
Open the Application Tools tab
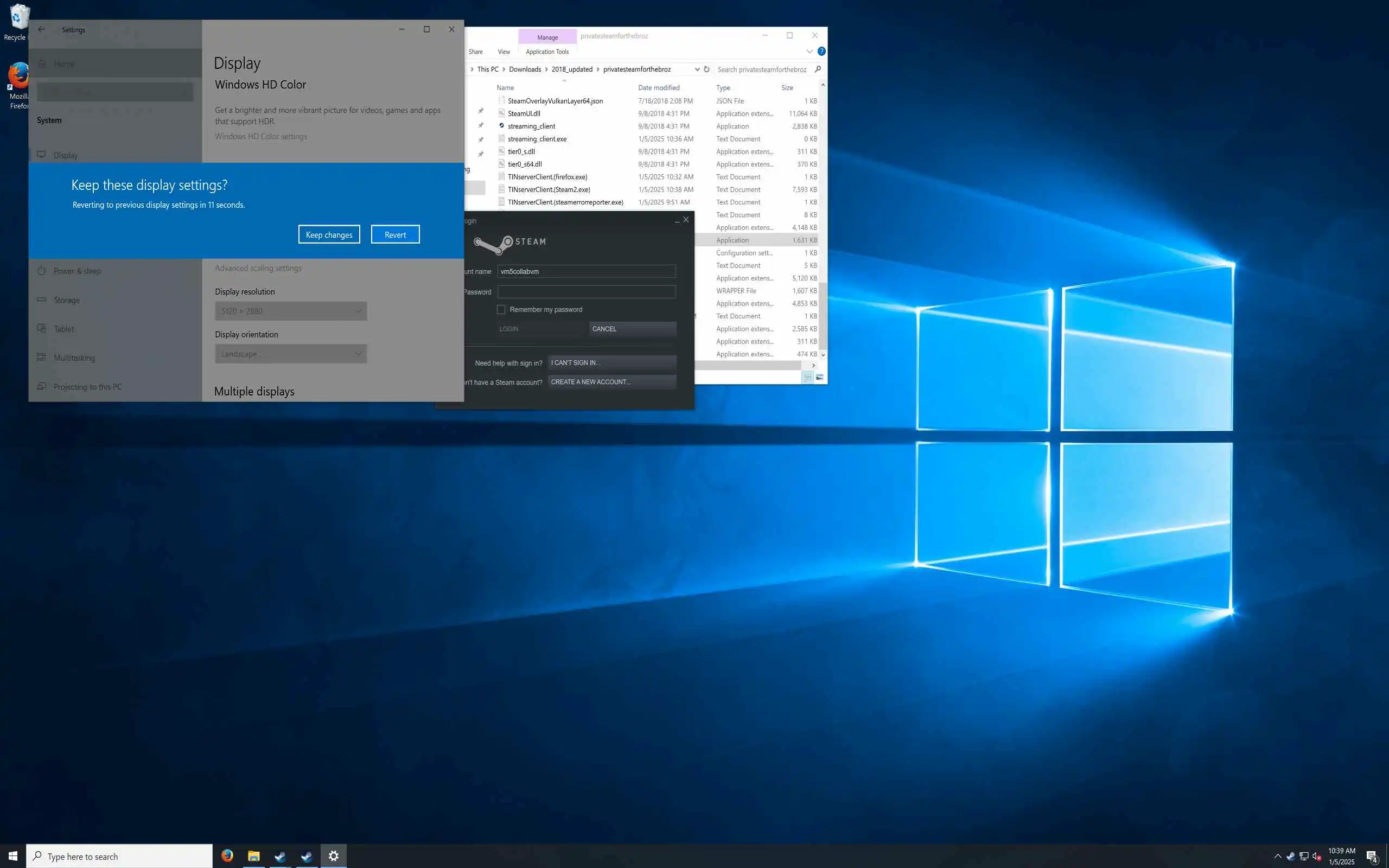(547, 52)
